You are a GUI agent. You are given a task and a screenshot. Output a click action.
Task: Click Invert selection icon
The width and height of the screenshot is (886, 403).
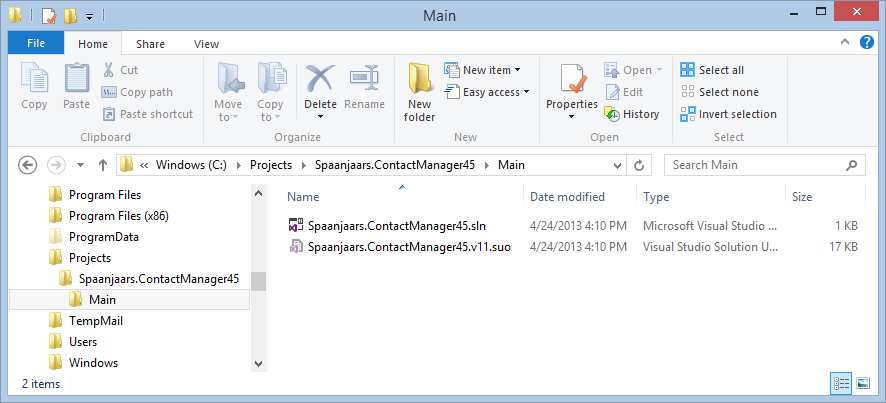[x=688, y=114]
